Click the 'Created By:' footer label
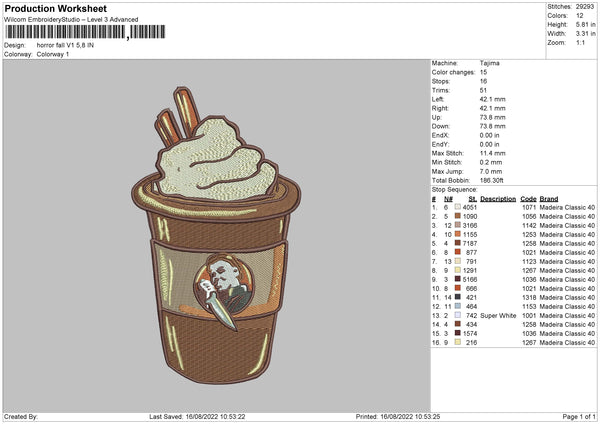The width and height of the screenshot is (600, 424). point(21,416)
